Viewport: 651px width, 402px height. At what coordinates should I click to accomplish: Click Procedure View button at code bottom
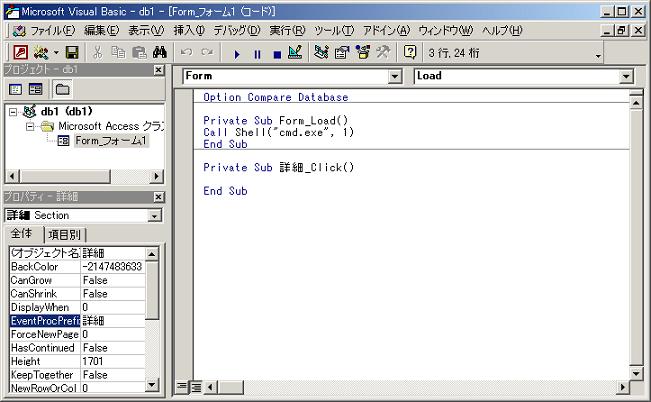coord(181,387)
